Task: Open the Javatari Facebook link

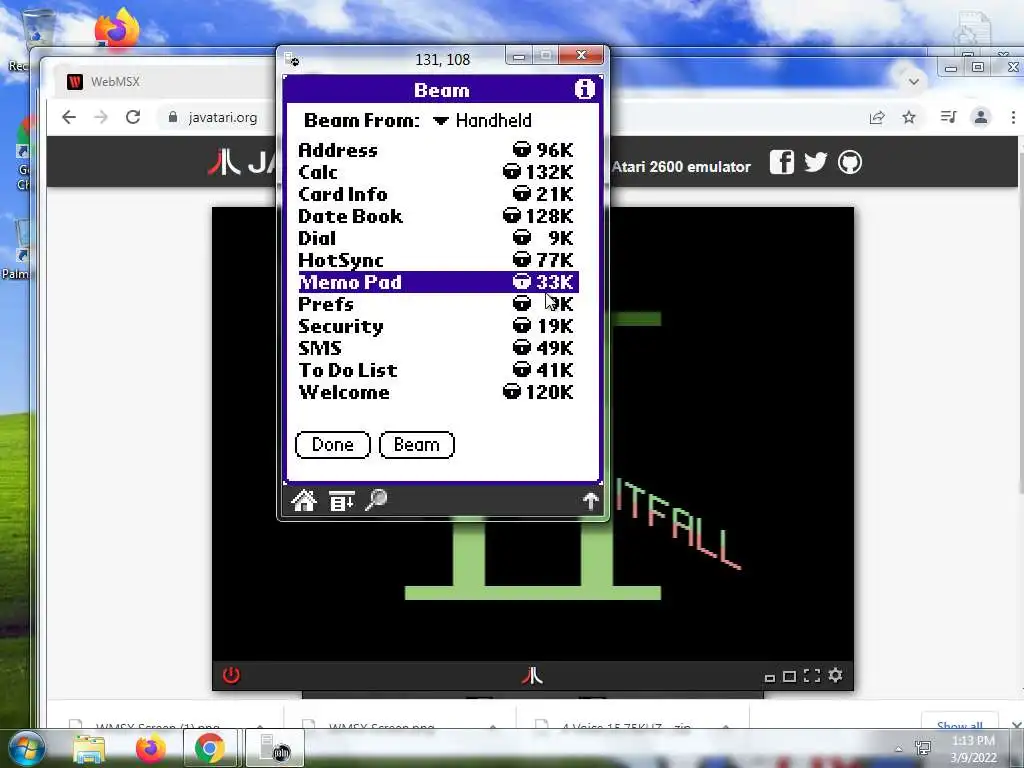Action: [x=781, y=162]
